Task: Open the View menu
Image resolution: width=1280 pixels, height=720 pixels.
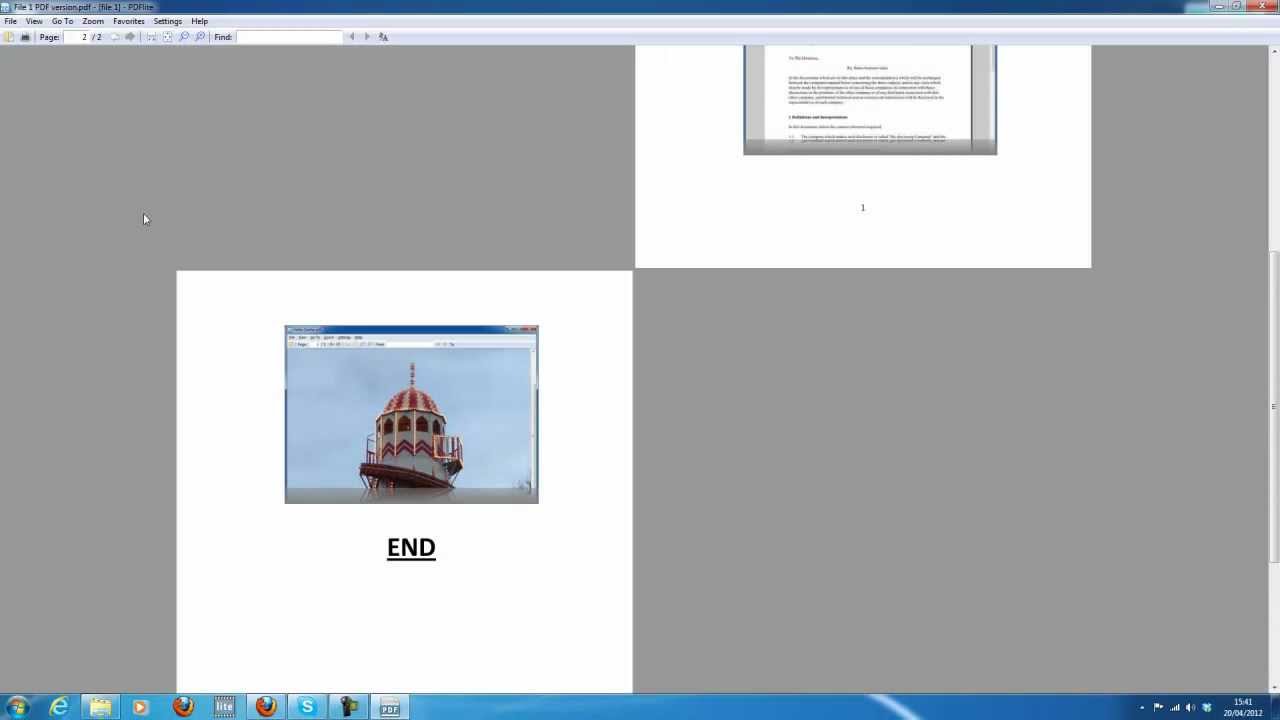Action: pyautogui.click(x=34, y=20)
